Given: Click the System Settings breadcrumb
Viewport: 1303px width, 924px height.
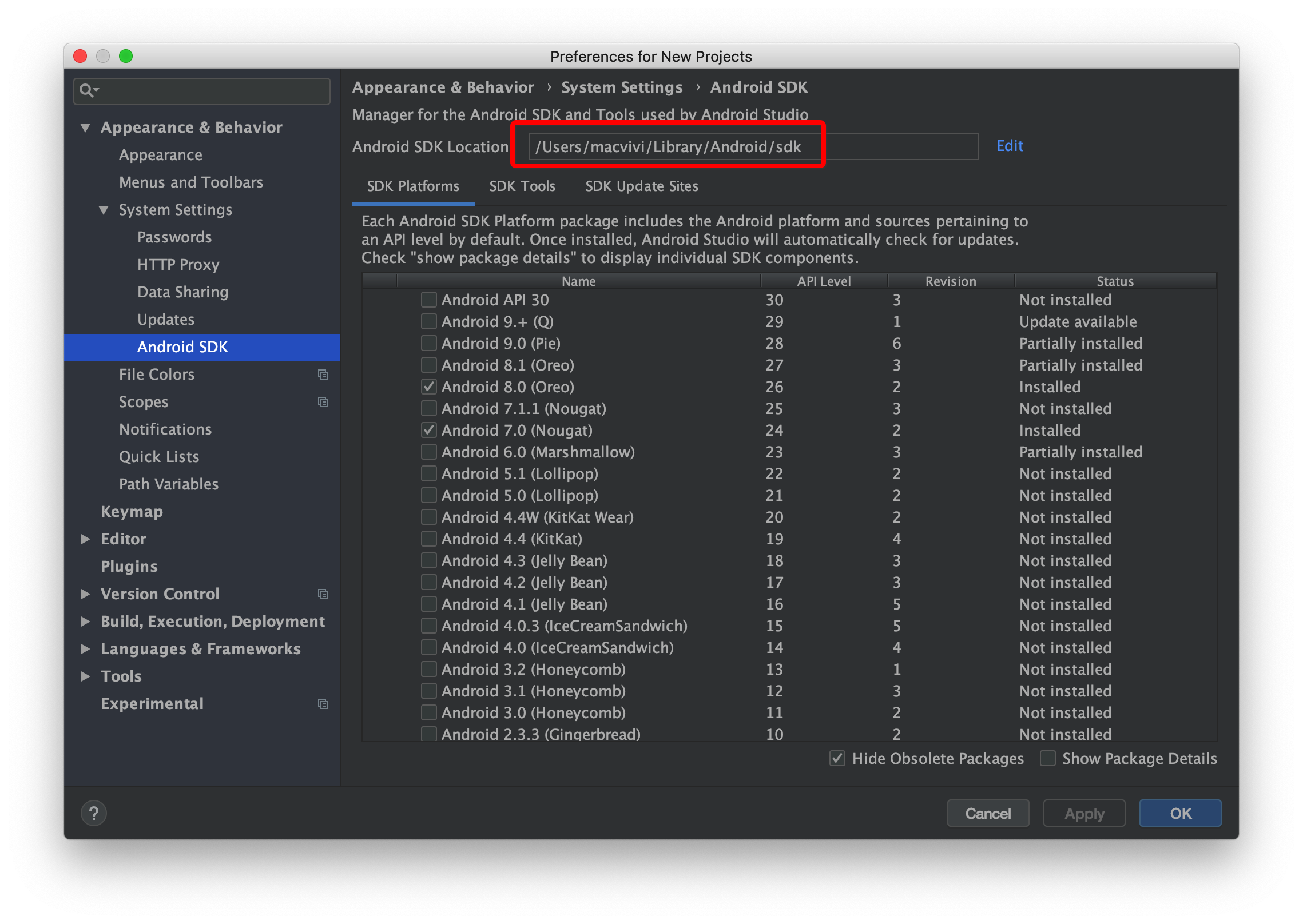Looking at the screenshot, I should (x=622, y=87).
